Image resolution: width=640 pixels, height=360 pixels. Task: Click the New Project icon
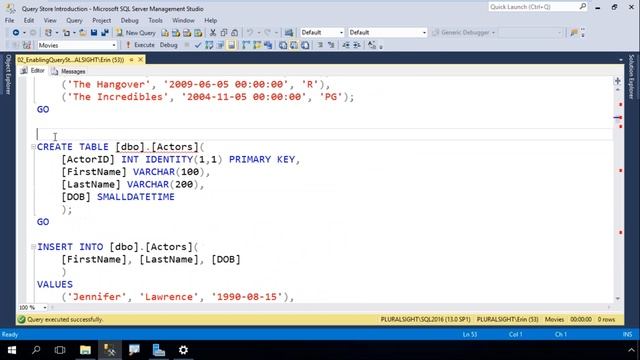[x=49, y=32]
